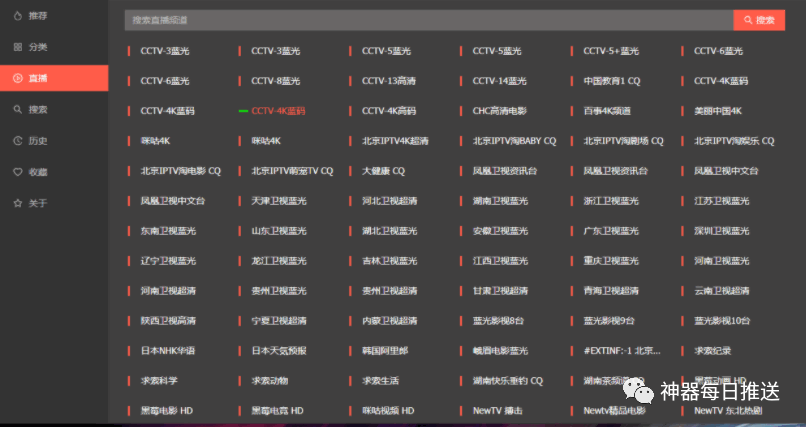
Task: Select the 贵州卫视蓝光 channel
Action: click(x=279, y=291)
